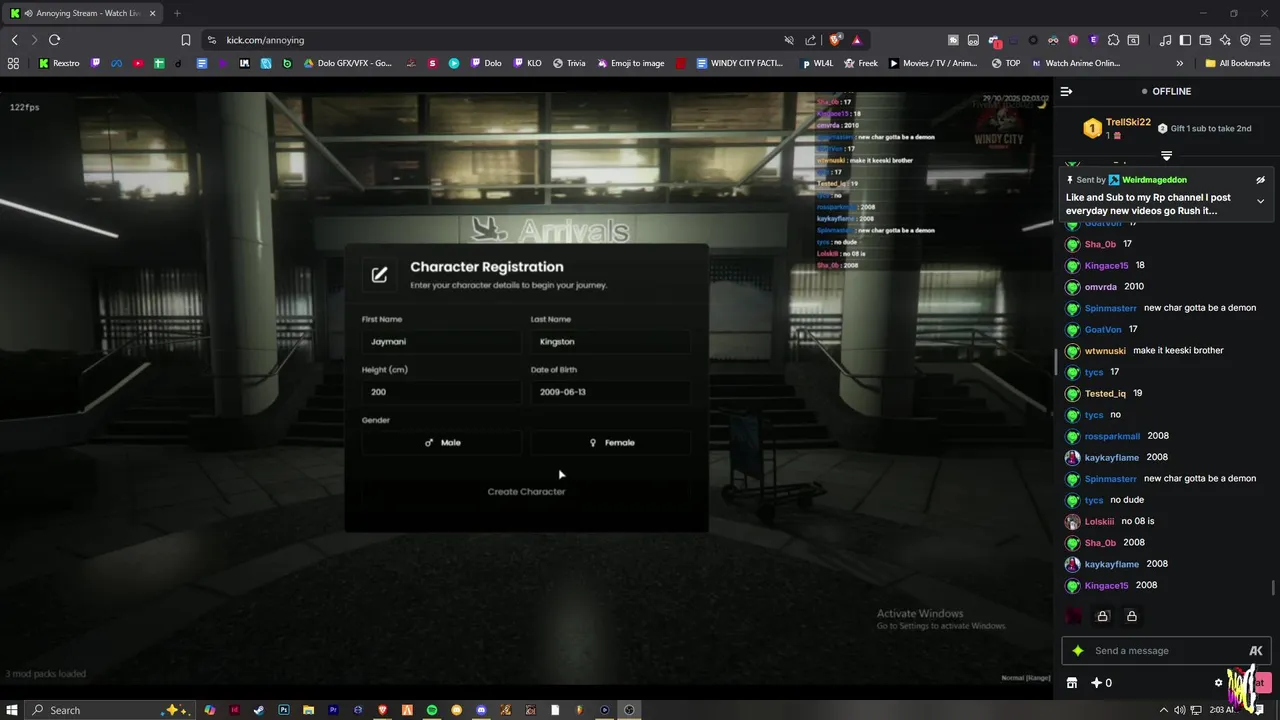Viewport: 1280px width, 720px height.
Task: Open the Windows Start menu
Action: (13, 710)
